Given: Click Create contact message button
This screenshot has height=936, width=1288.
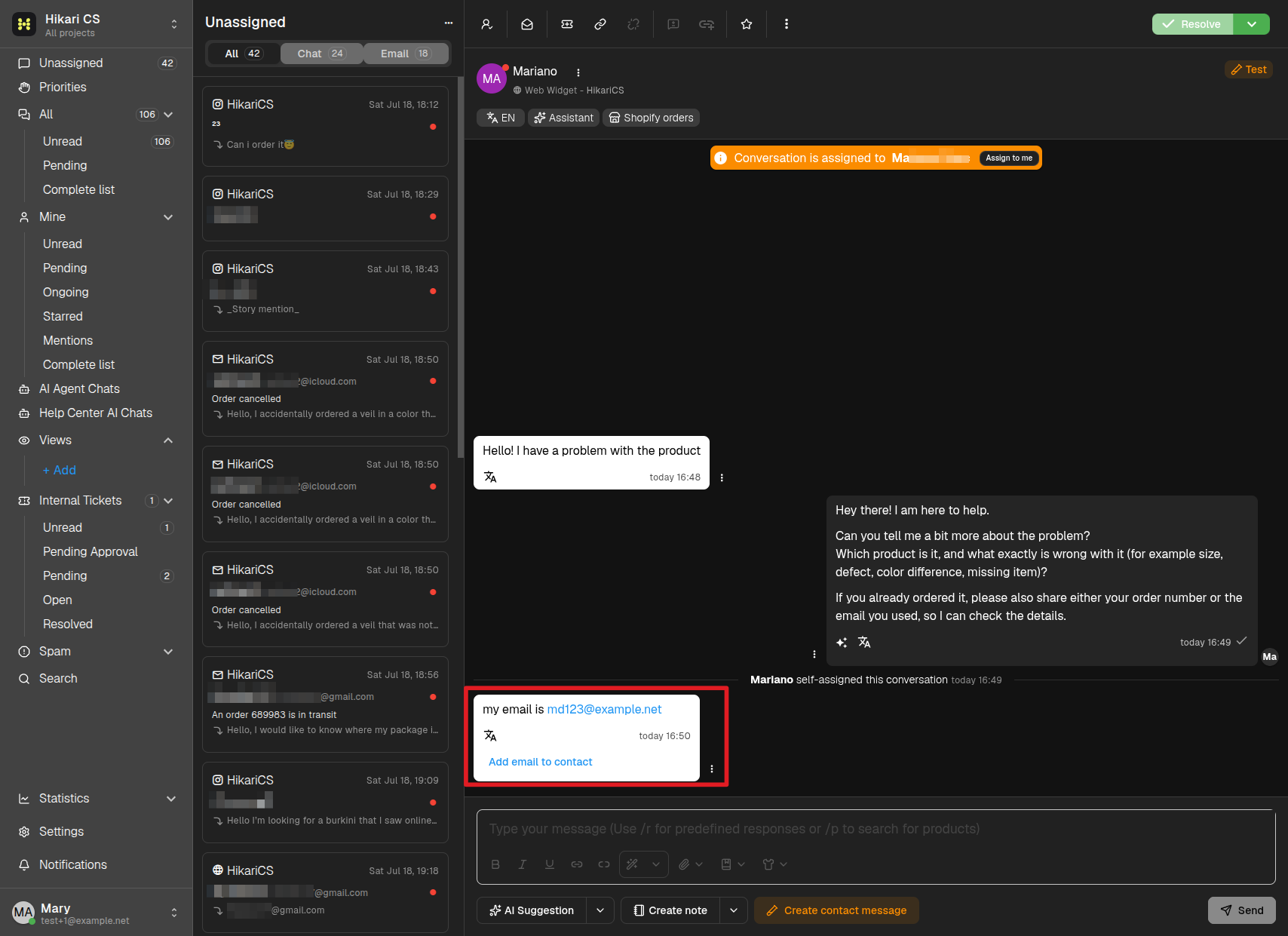Looking at the screenshot, I should tap(836, 910).
